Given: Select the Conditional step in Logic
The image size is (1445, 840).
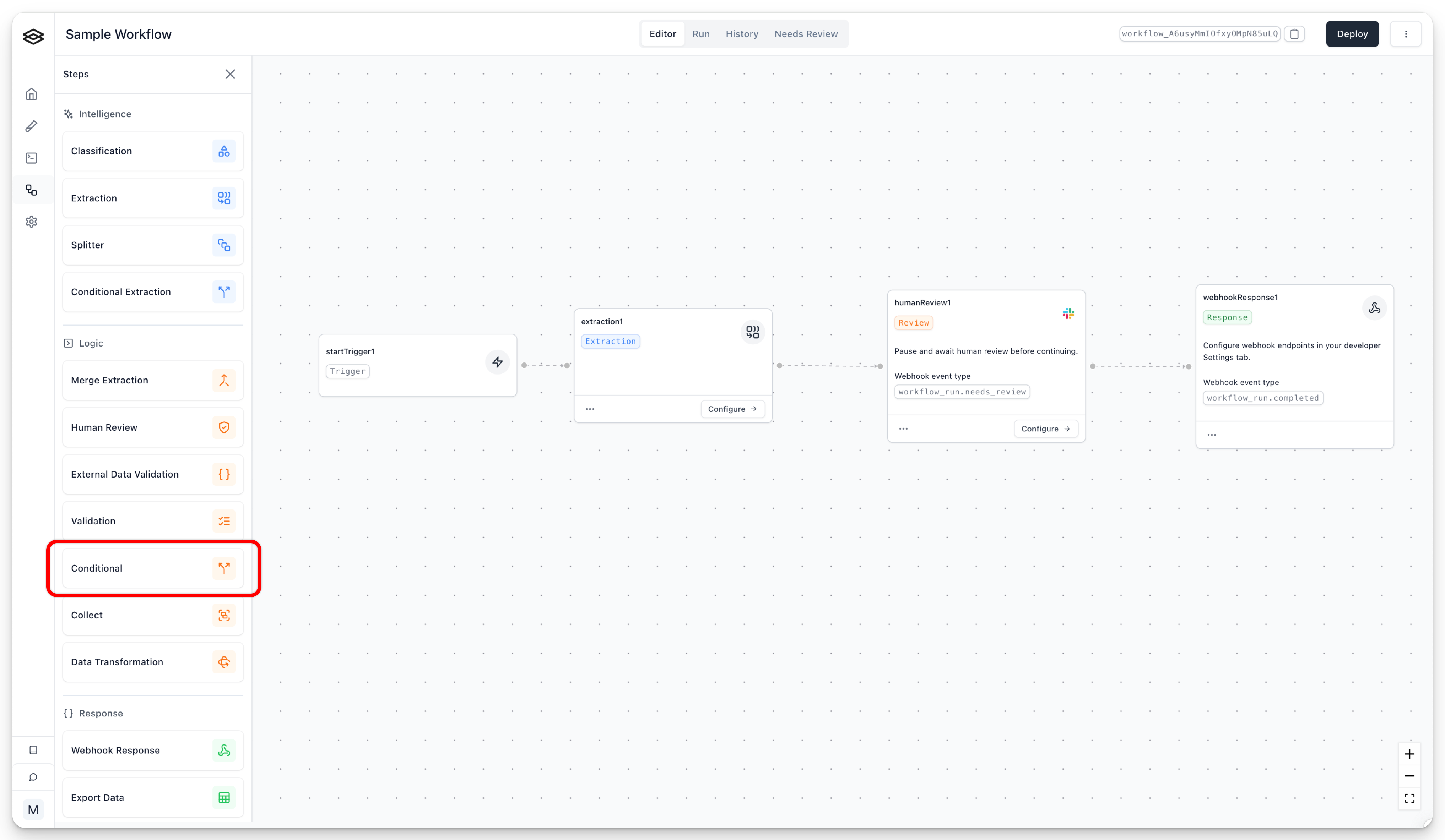Looking at the screenshot, I should tap(152, 568).
